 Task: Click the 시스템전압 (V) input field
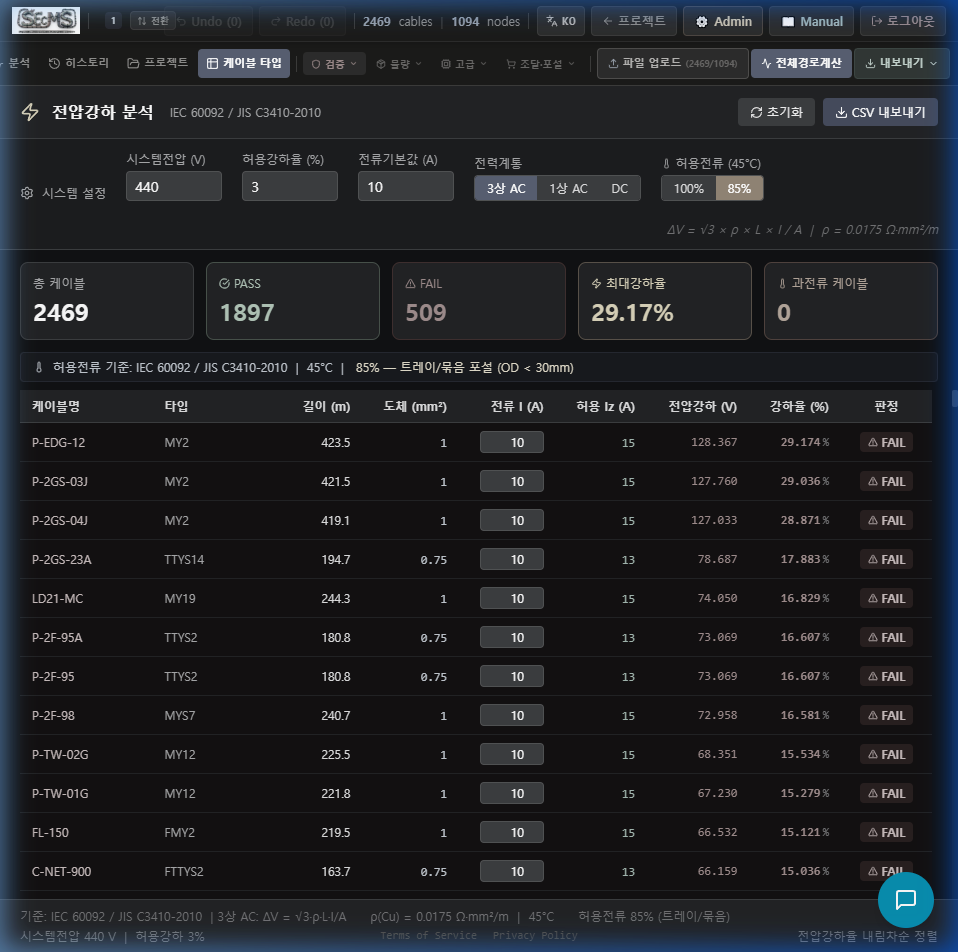pyautogui.click(x=174, y=186)
